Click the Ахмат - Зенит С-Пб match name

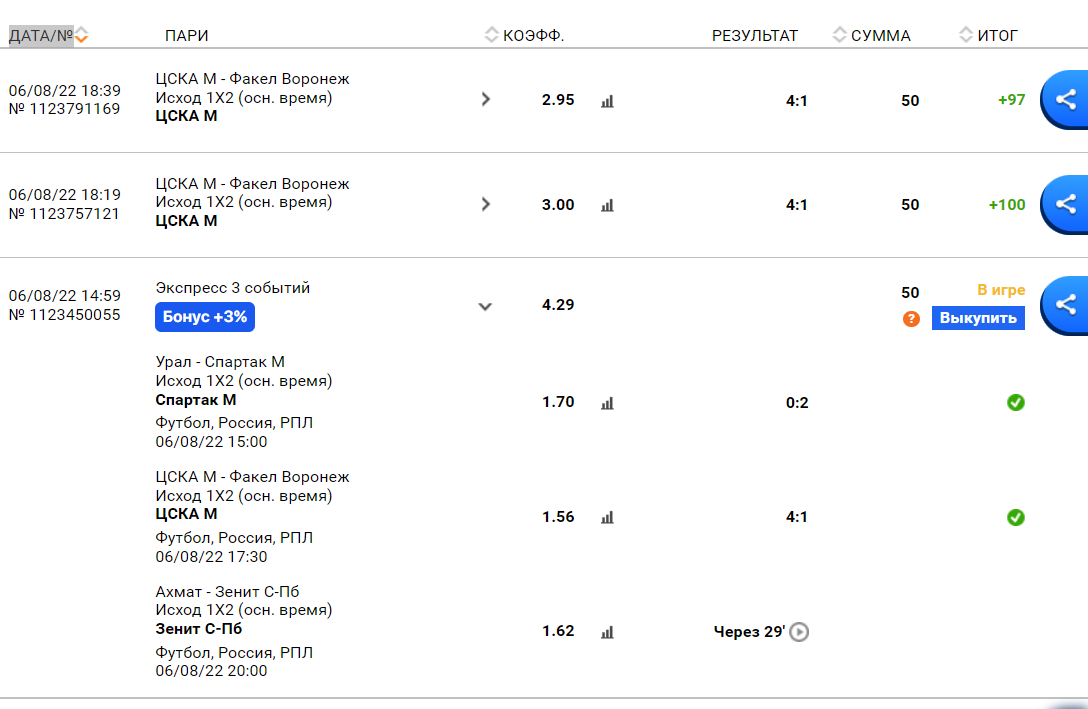[228, 592]
